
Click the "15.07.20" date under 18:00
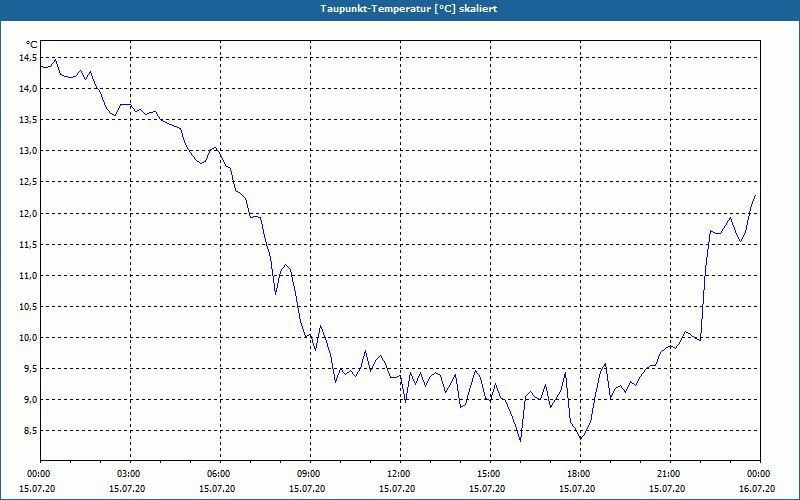tap(578, 489)
